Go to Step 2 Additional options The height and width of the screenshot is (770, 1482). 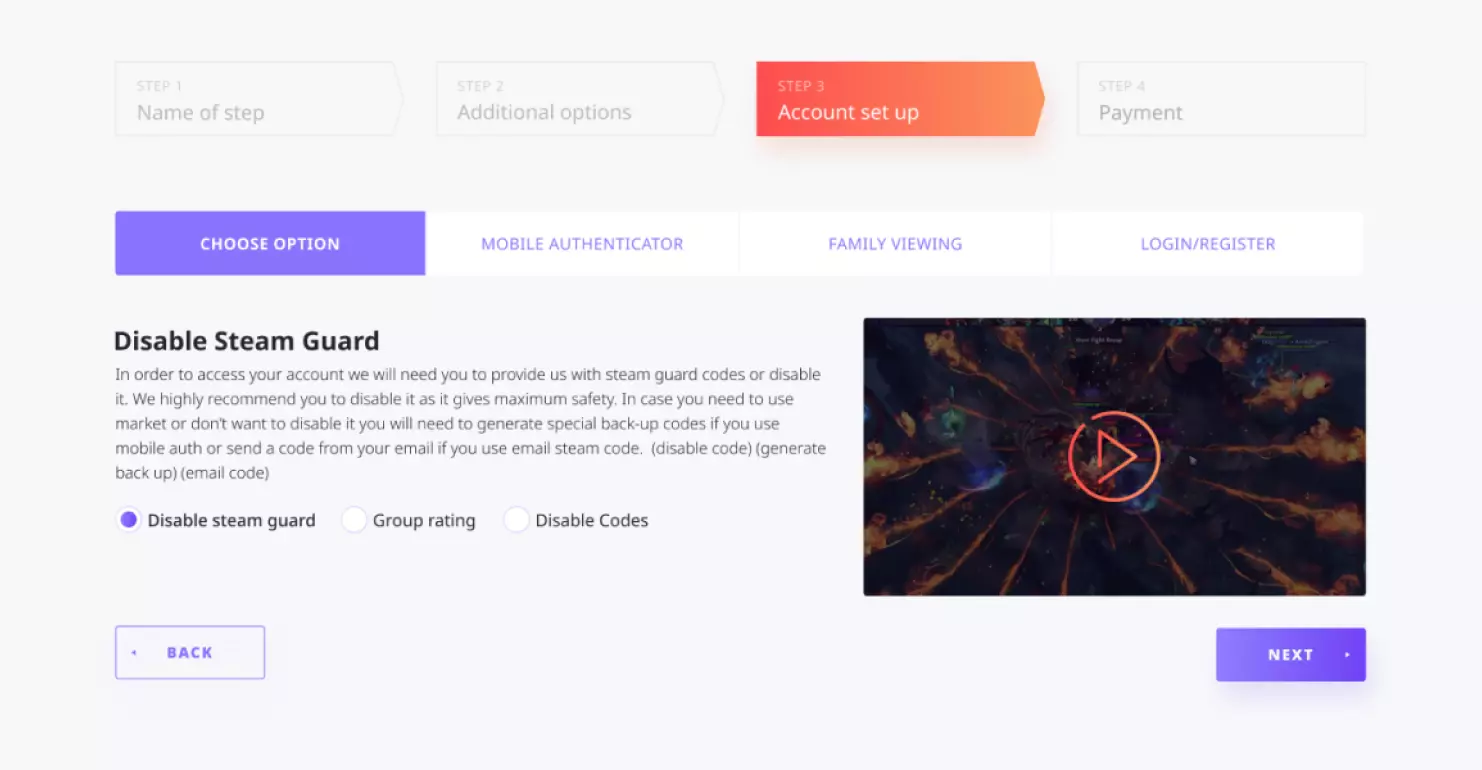[577, 99]
